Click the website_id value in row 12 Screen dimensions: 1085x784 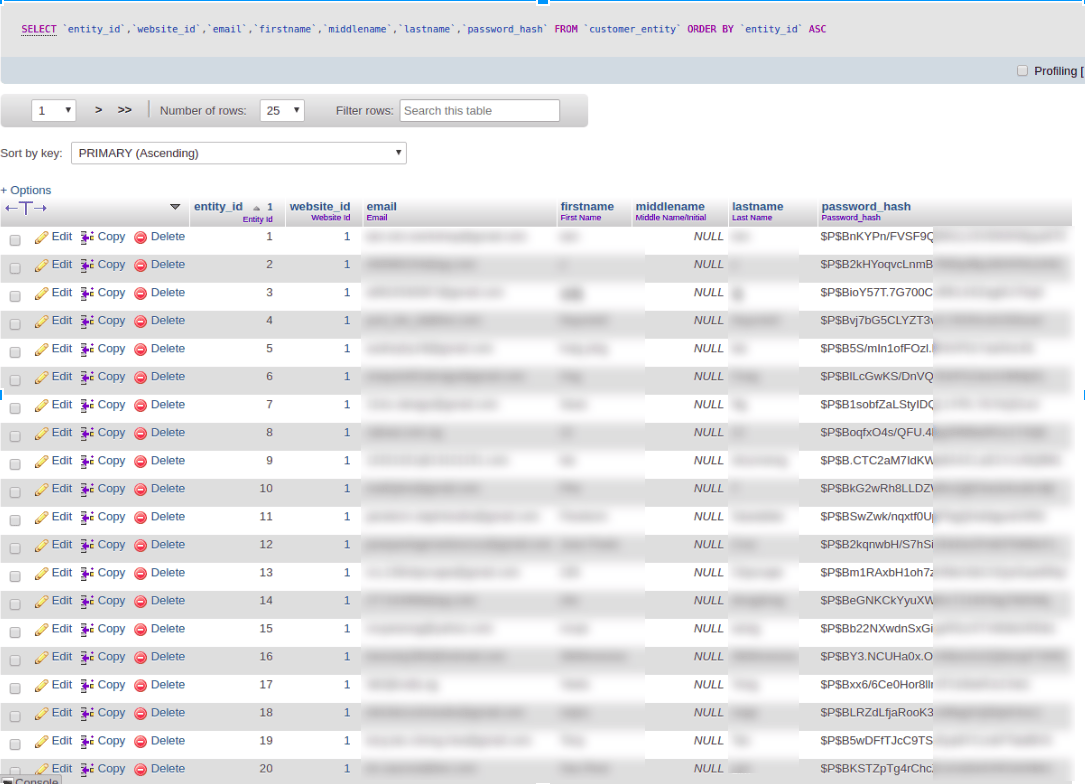tap(347, 545)
